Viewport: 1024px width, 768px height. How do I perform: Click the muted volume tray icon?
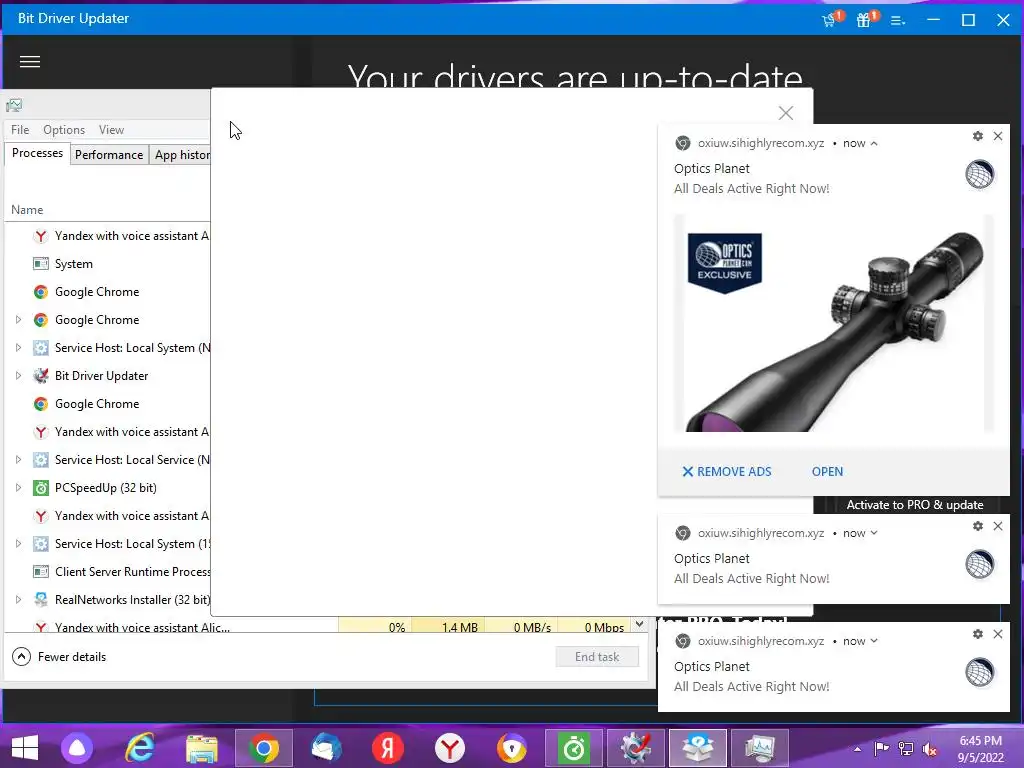930,749
